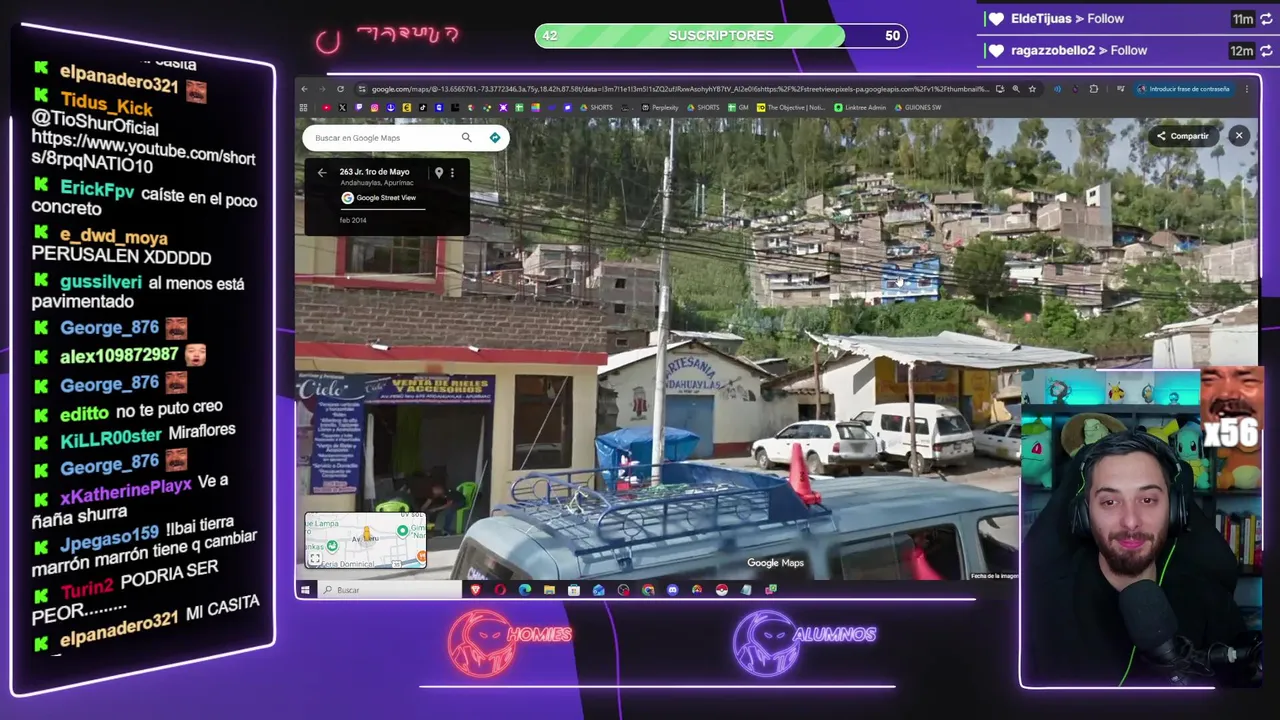Click username Jpegaso159 in chat
This screenshot has height=720, width=1280.
click(x=109, y=539)
